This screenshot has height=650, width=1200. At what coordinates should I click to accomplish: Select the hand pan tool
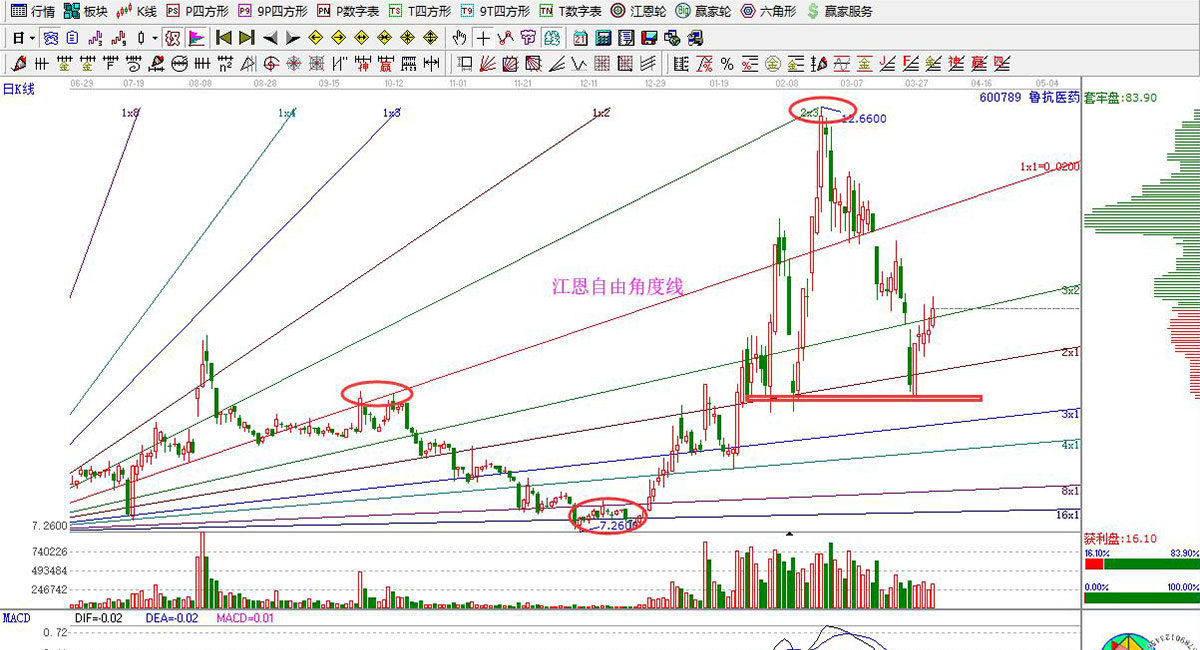[x=459, y=38]
